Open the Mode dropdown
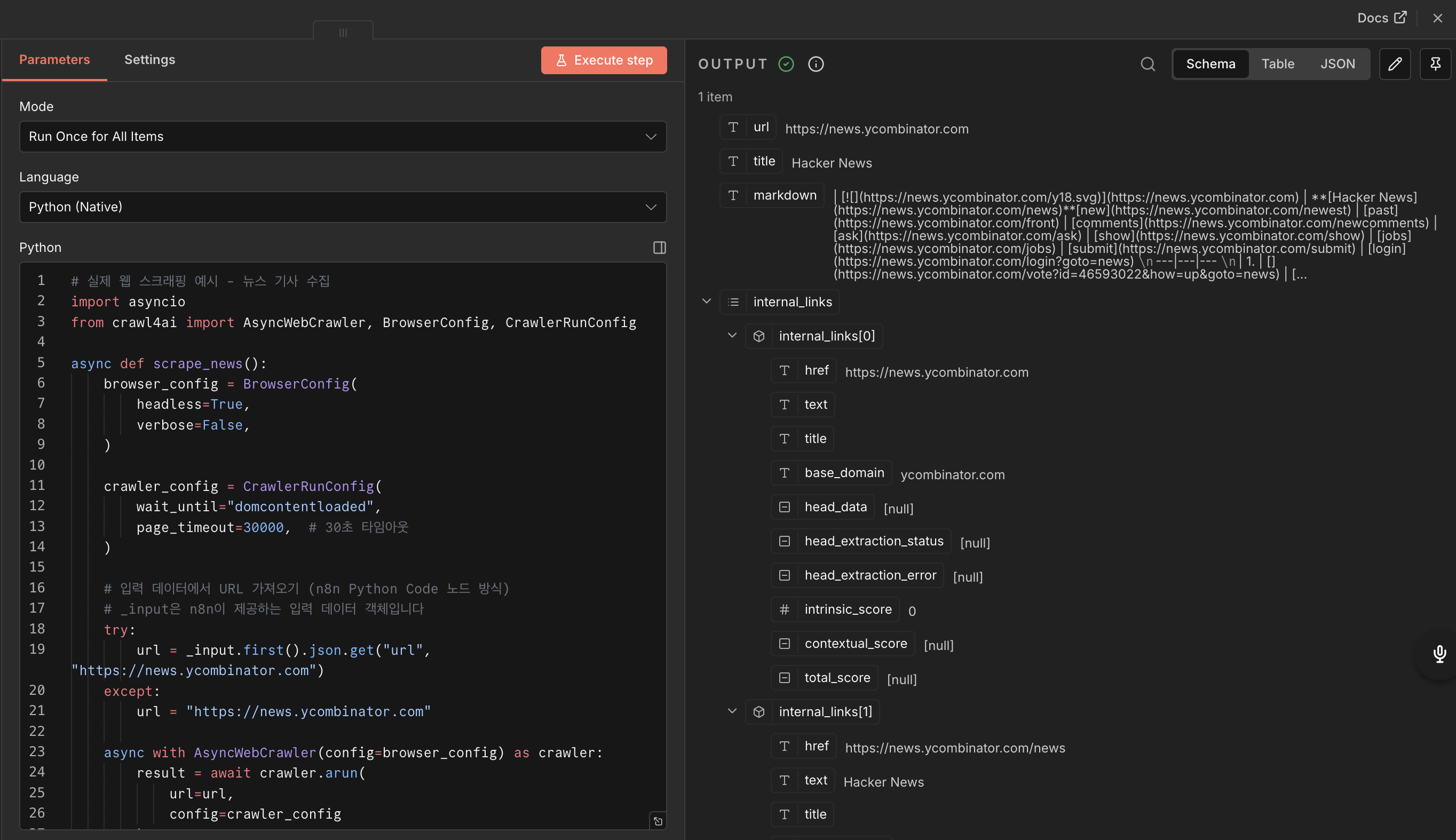This screenshot has height=840, width=1456. (343, 136)
